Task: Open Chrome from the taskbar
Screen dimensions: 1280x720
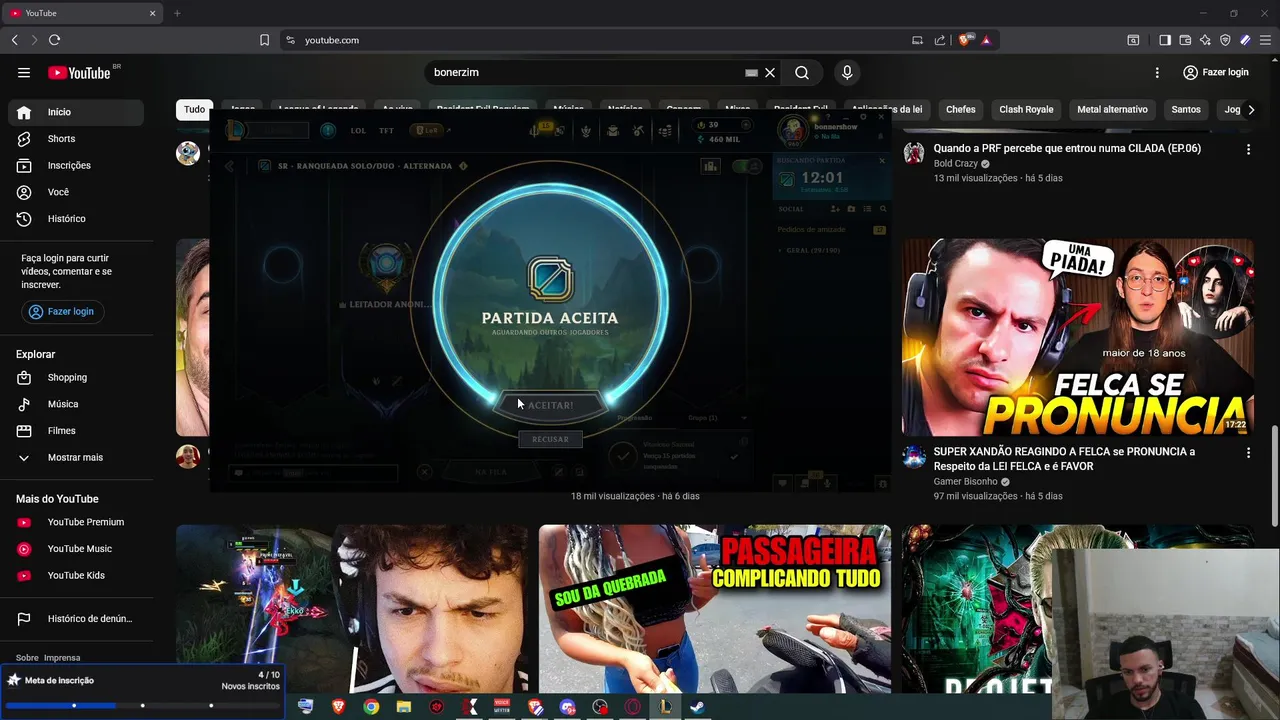Action: click(371, 707)
